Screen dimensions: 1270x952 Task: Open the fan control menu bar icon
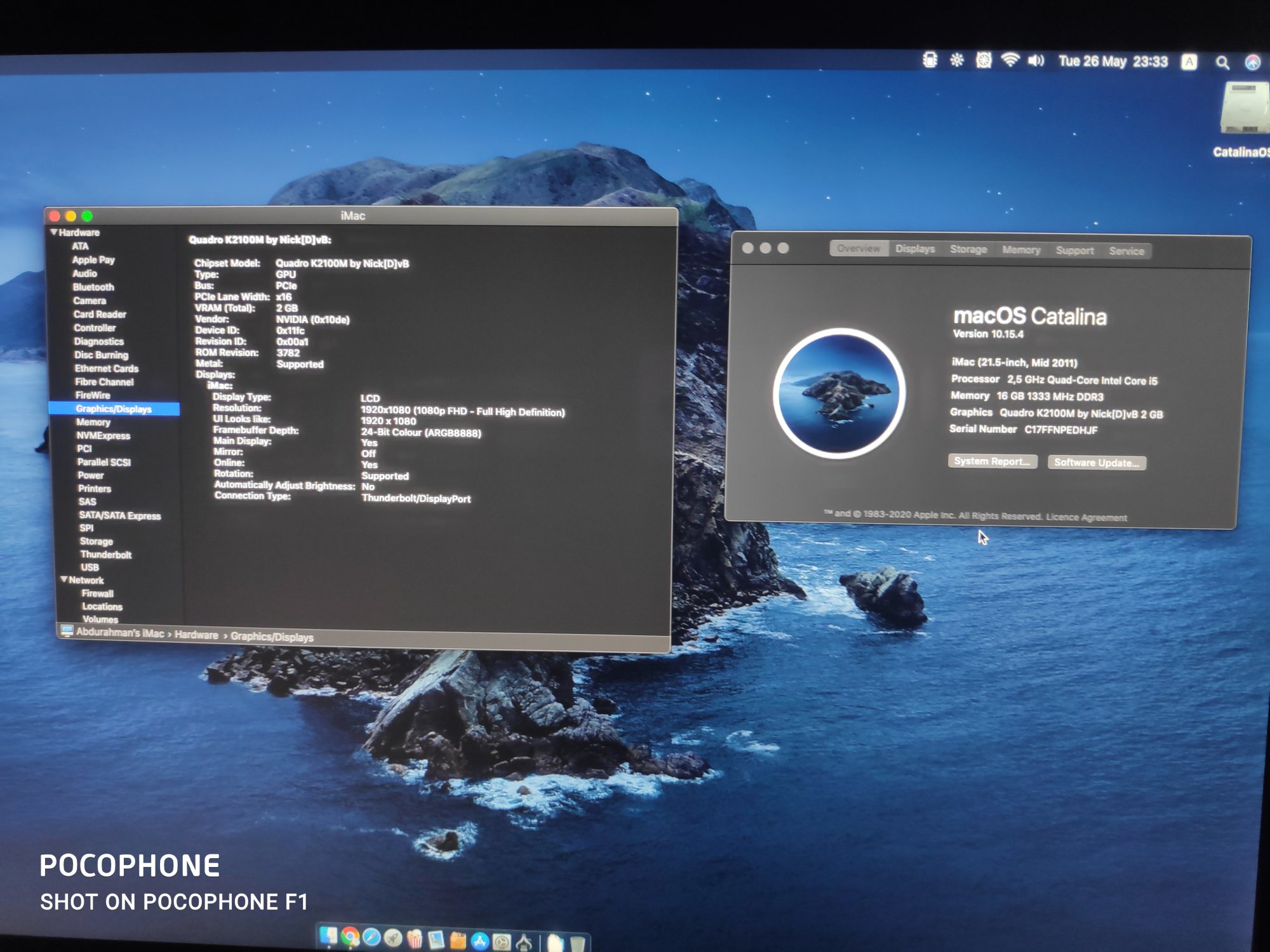[983, 61]
